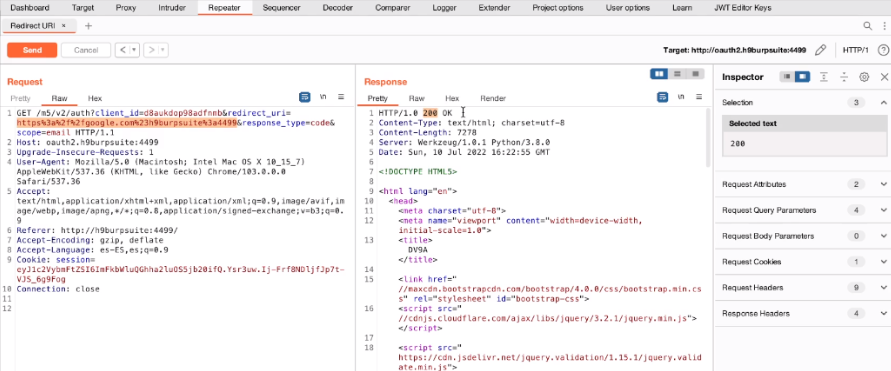Image resolution: width=891 pixels, height=371 pixels.
Task: Click the Response pane vertical scrollbar
Action: pyautogui.click(x=708, y=136)
